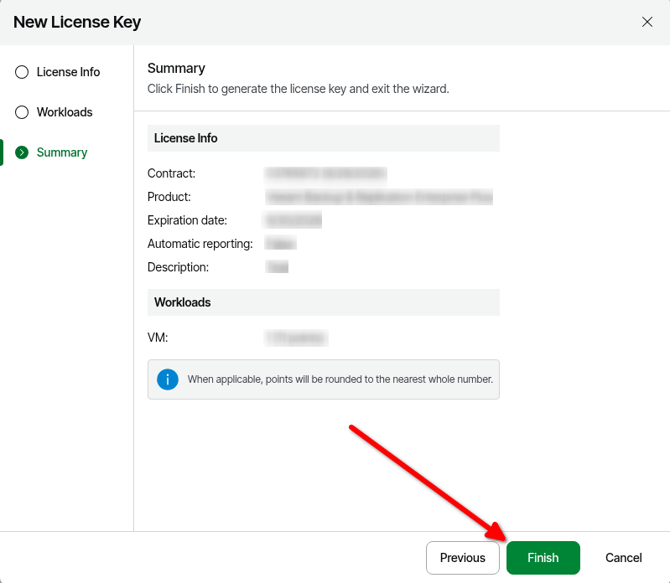Close the New License Key dialog
Screen dimensions: 670x583
tap(647, 22)
